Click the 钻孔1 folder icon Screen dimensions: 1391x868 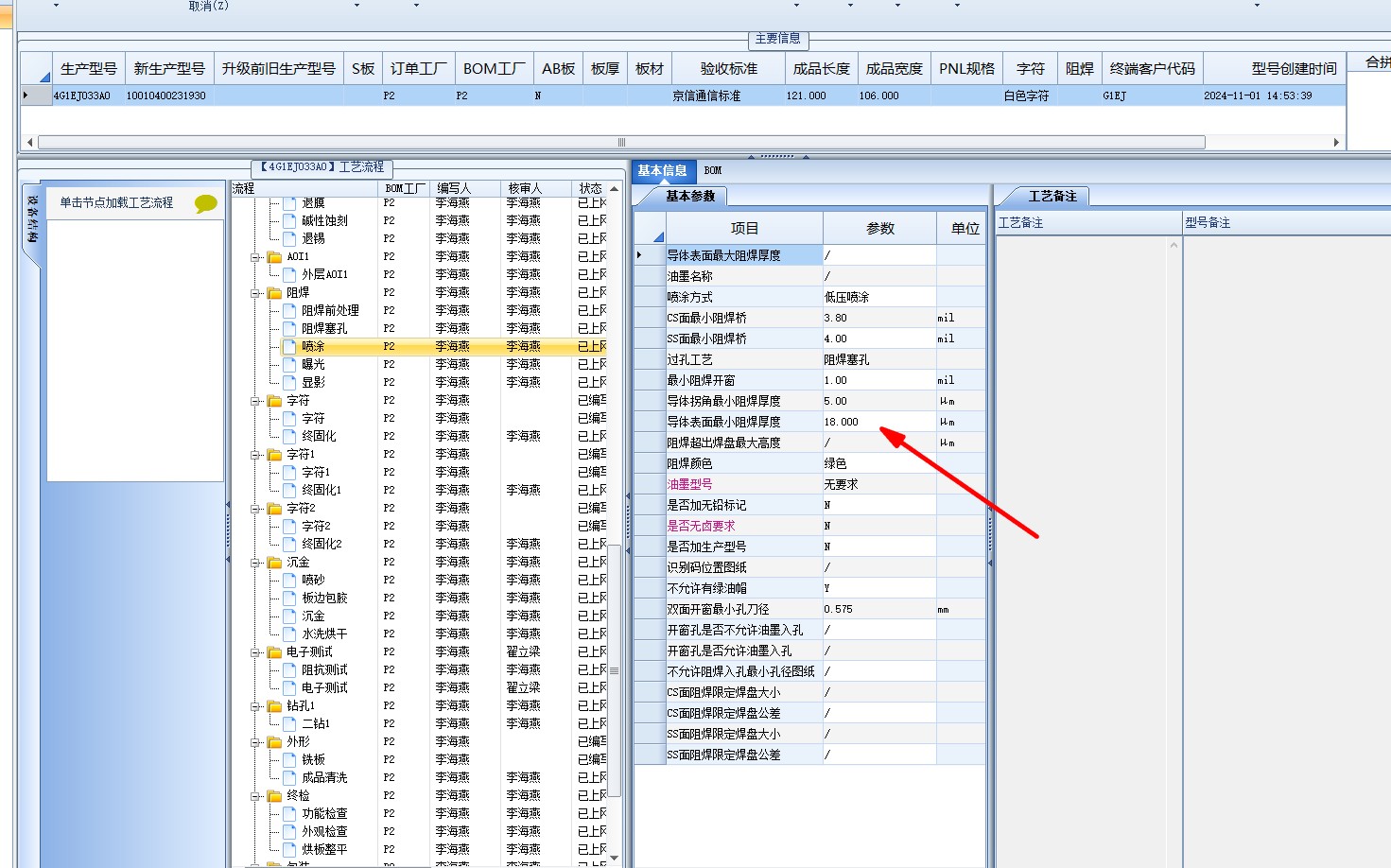pyautogui.click(x=274, y=706)
